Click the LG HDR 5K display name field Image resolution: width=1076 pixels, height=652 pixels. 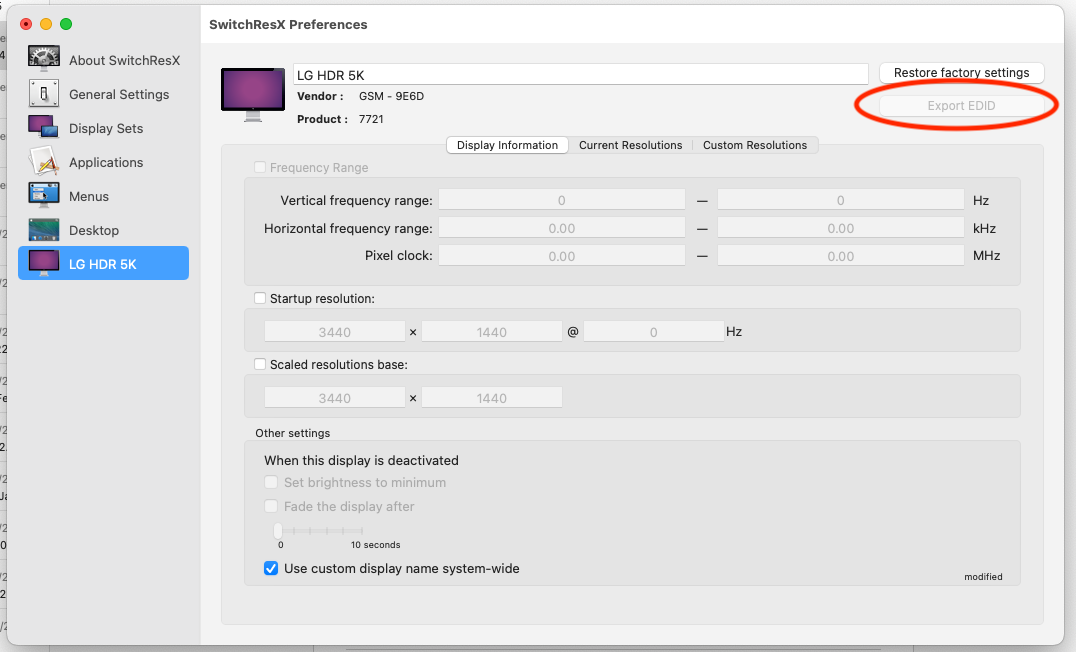[580, 74]
